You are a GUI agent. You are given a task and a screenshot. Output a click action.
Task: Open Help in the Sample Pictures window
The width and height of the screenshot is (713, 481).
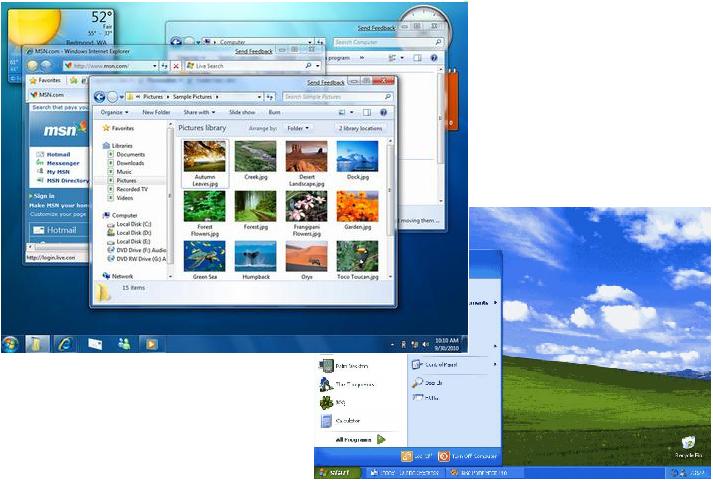[x=383, y=112]
